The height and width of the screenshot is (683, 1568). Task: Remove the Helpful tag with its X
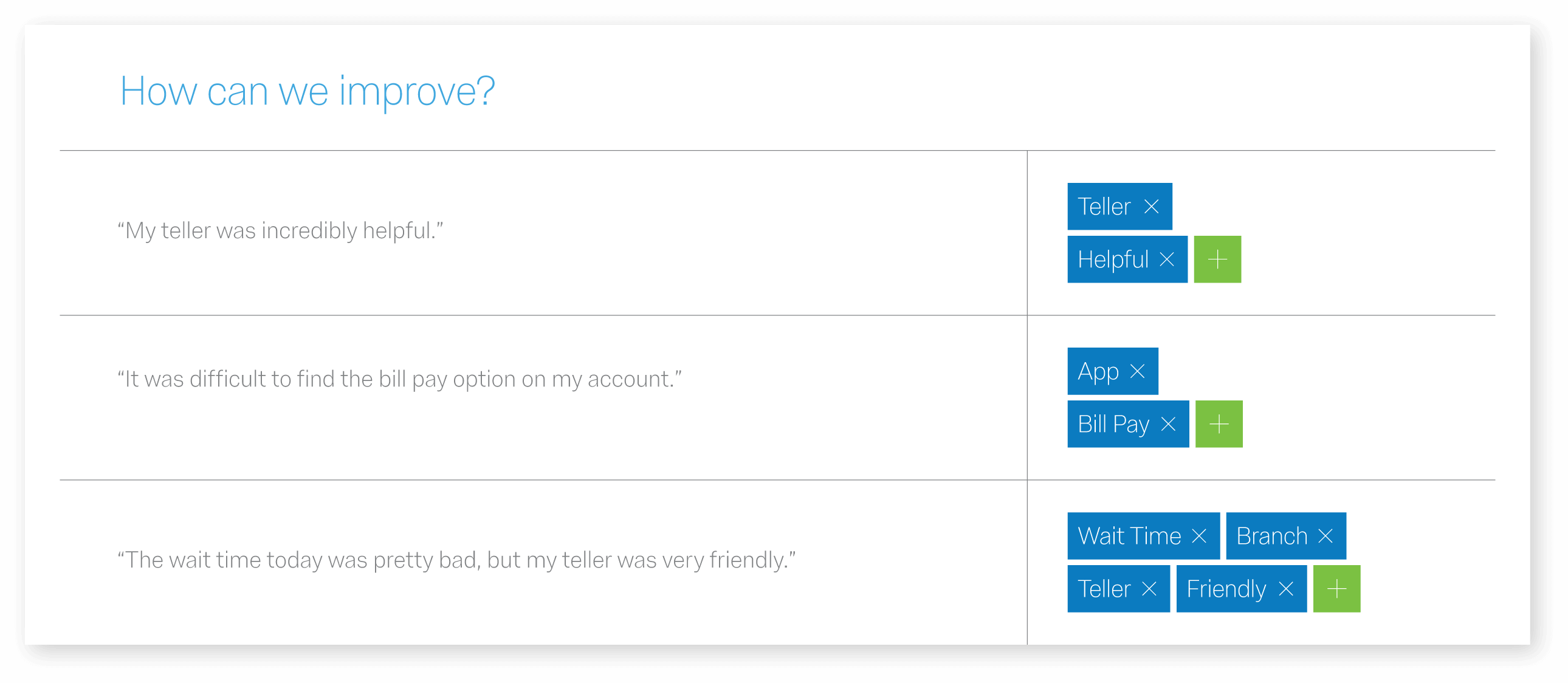point(1166,259)
